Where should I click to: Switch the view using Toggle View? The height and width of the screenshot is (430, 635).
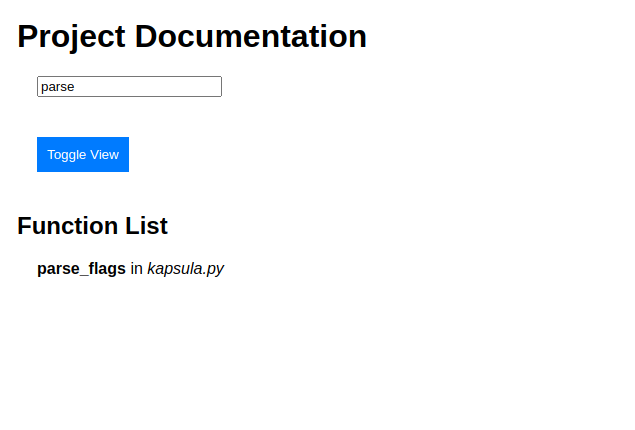pos(83,155)
